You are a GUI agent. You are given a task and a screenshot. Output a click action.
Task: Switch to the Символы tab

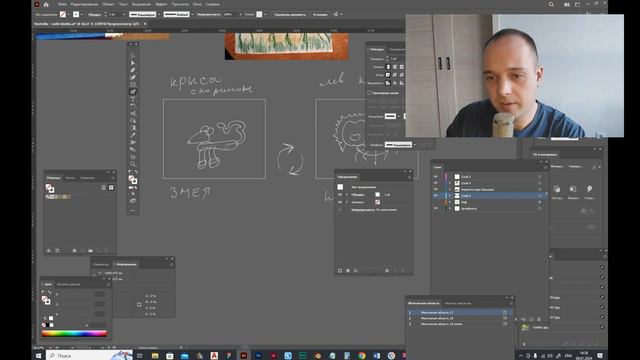87,178
